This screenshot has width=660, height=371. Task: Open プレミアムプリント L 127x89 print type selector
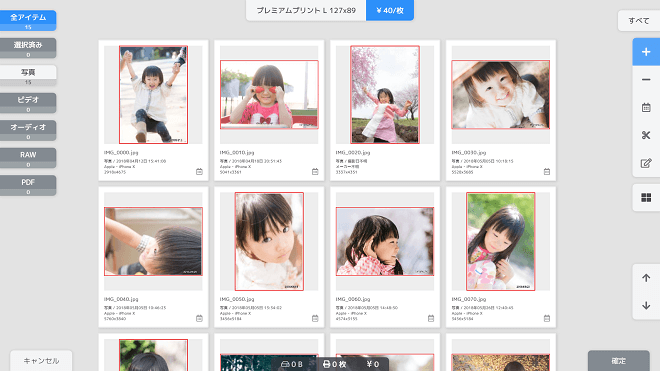click(x=306, y=10)
